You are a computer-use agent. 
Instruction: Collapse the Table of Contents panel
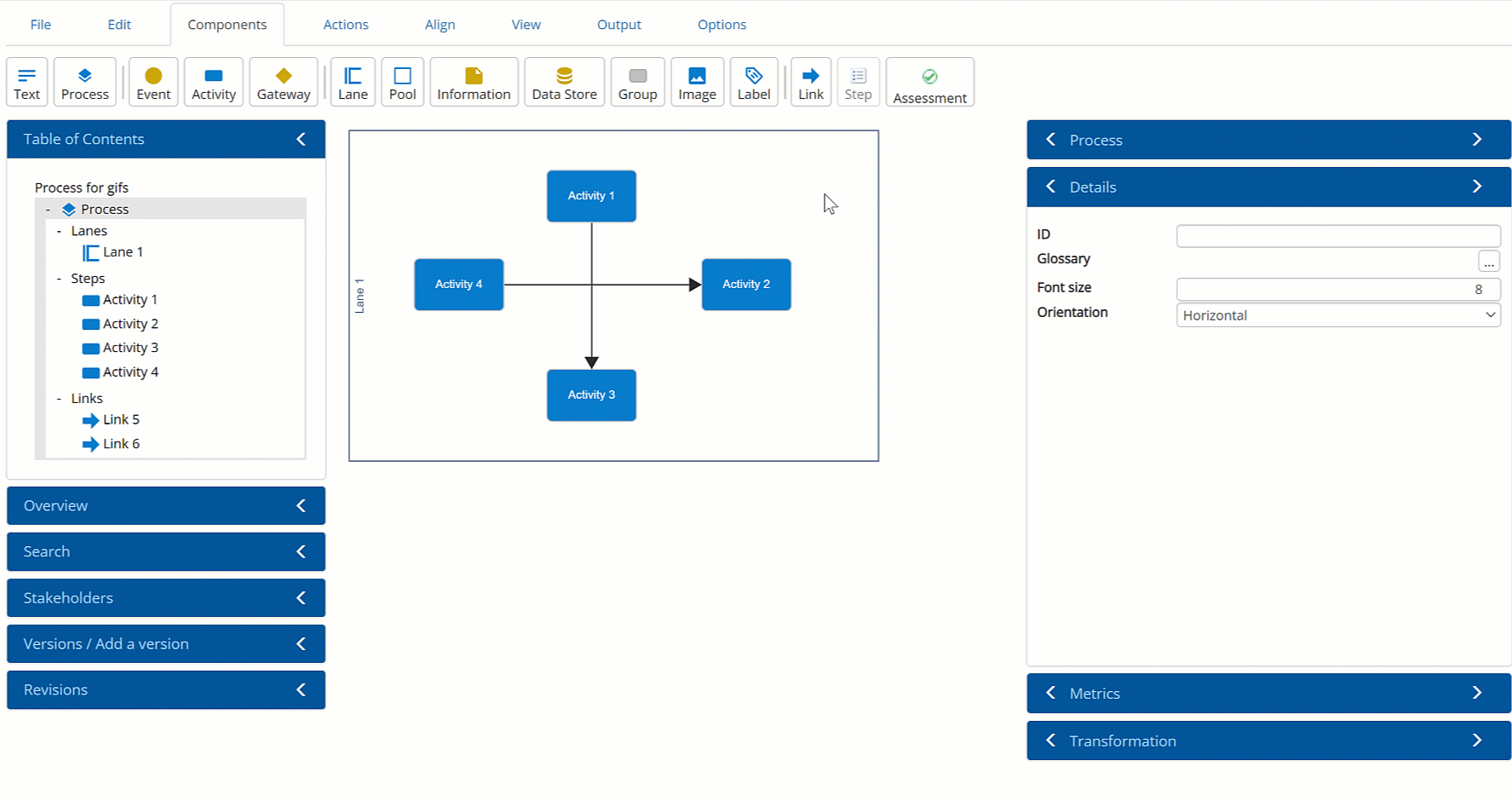coord(301,140)
